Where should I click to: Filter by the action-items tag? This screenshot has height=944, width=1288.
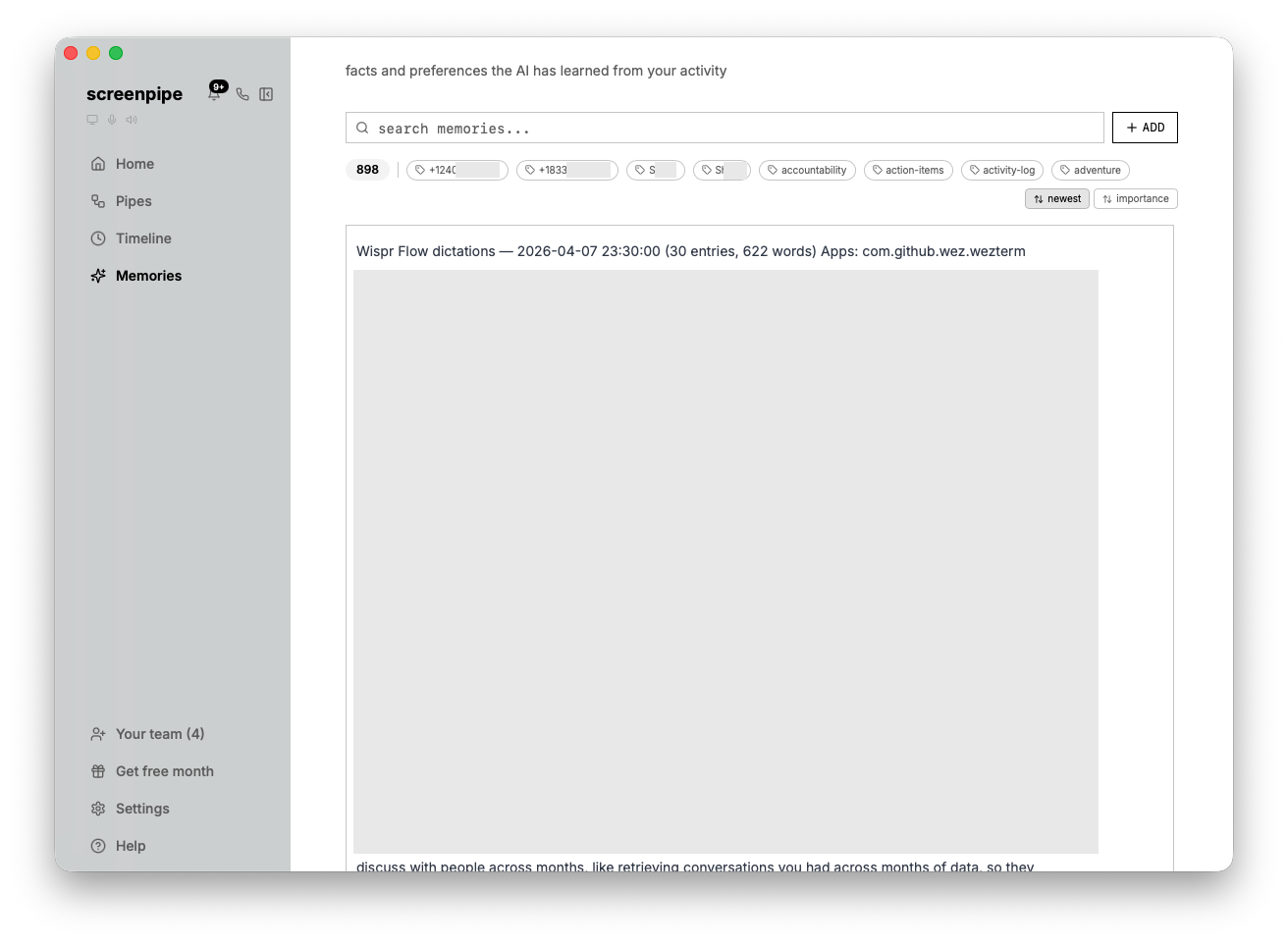(908, 171)
